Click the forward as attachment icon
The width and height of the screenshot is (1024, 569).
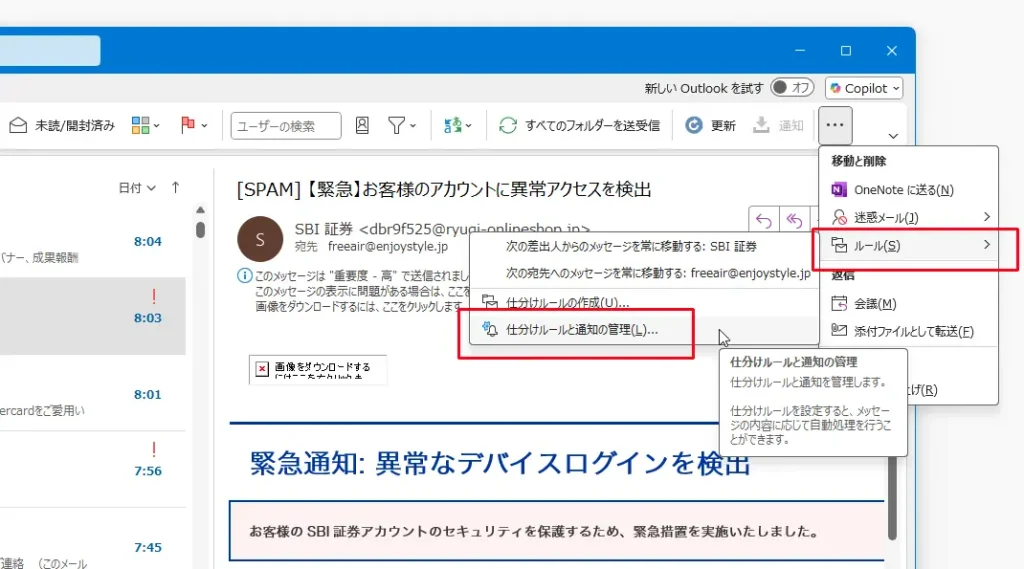pos(839,331)
